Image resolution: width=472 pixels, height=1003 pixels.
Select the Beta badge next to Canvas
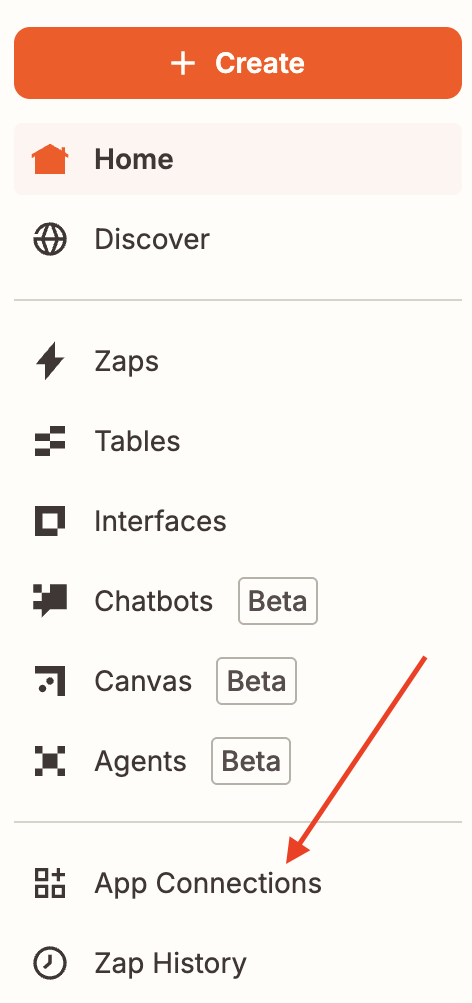tap(256, 681)
